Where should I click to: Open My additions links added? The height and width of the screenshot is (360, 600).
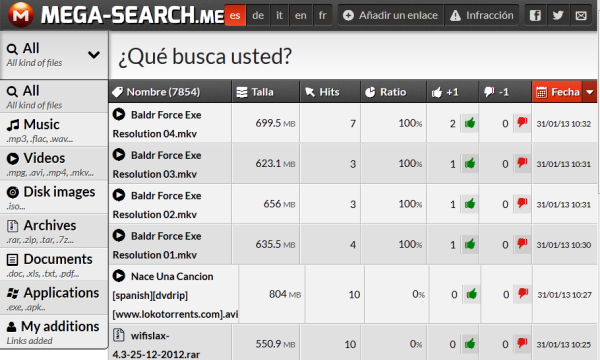(x=54, y=332)
